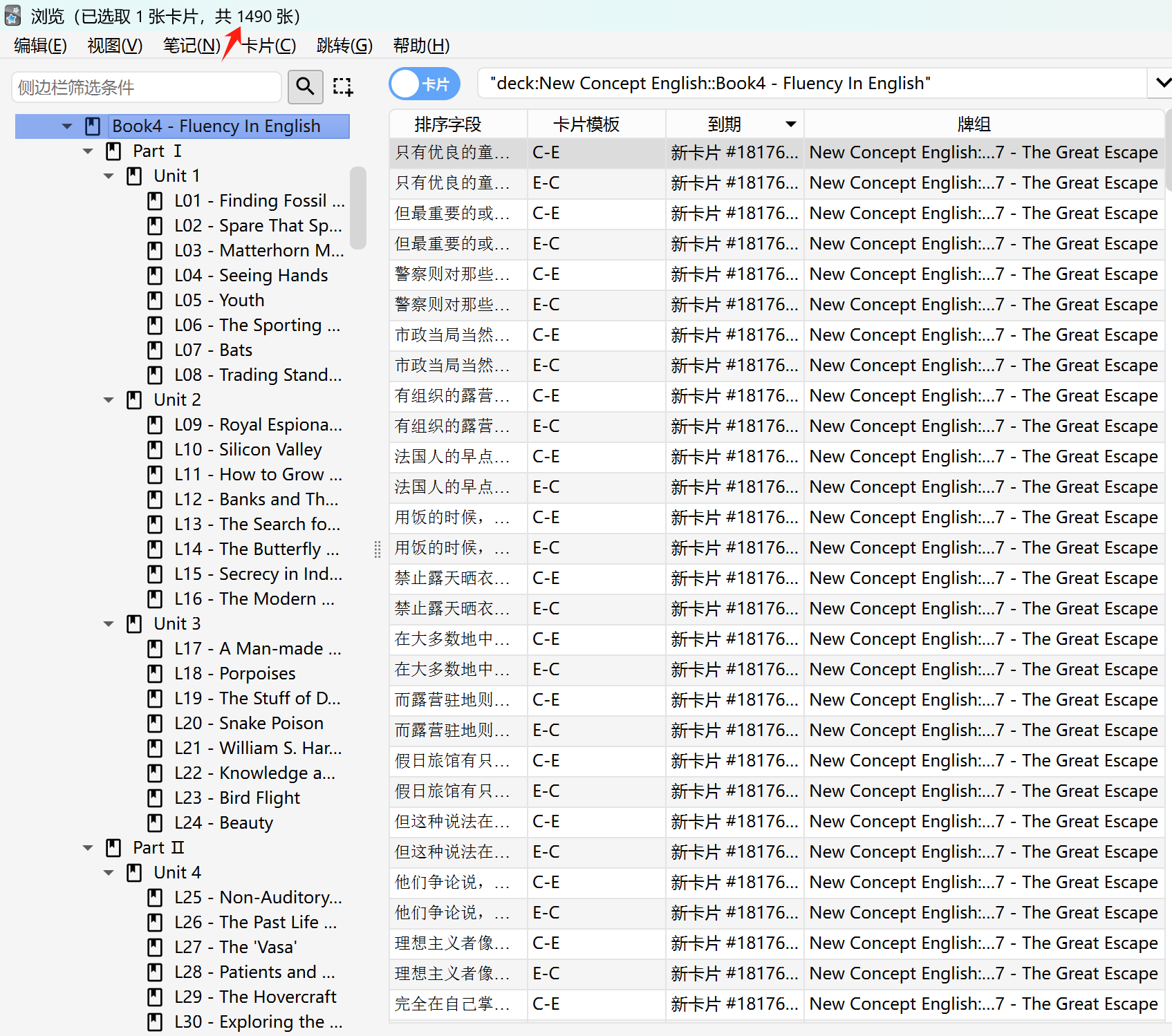Select the L09 - Royal Espiona... deck
The width and height of the screenshot is (1172, 1036).
coord(258,424)
